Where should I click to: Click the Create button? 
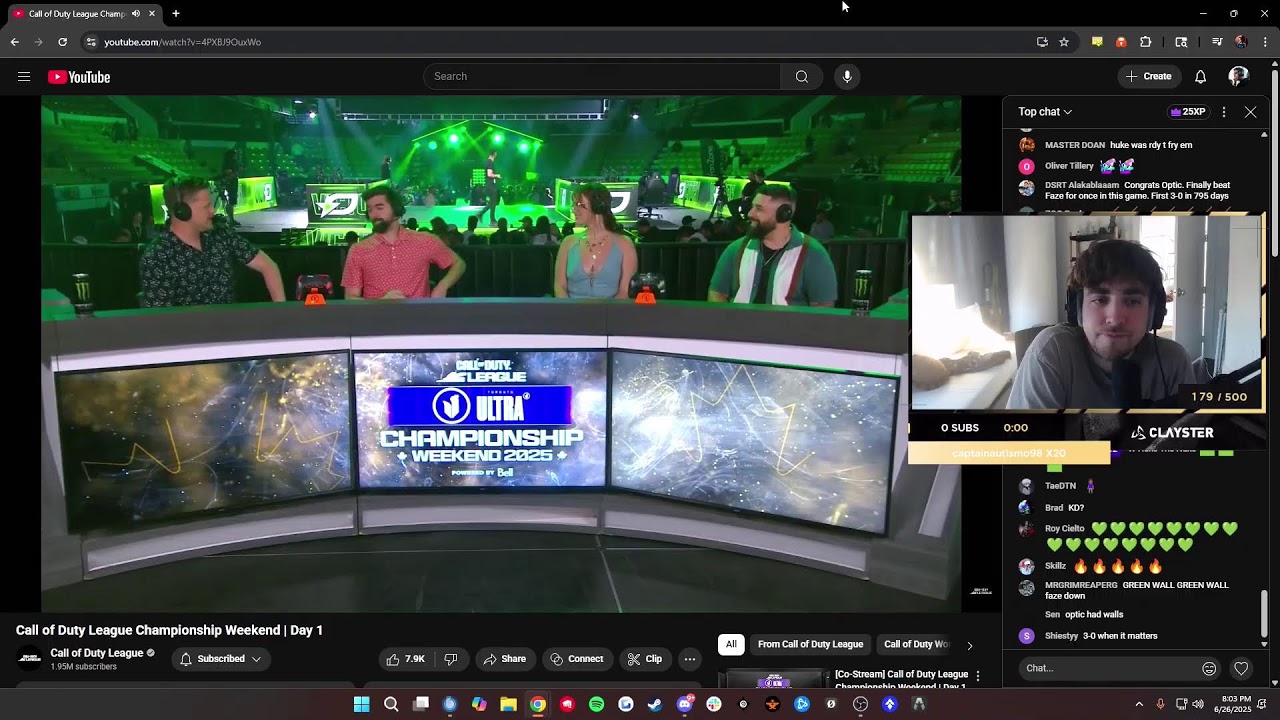pos(1148,77)
